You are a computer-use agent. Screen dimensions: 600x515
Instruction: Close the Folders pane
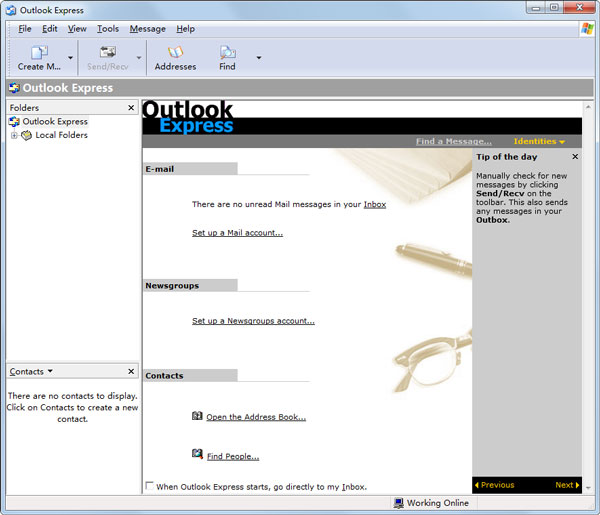(x=131, y=108)
